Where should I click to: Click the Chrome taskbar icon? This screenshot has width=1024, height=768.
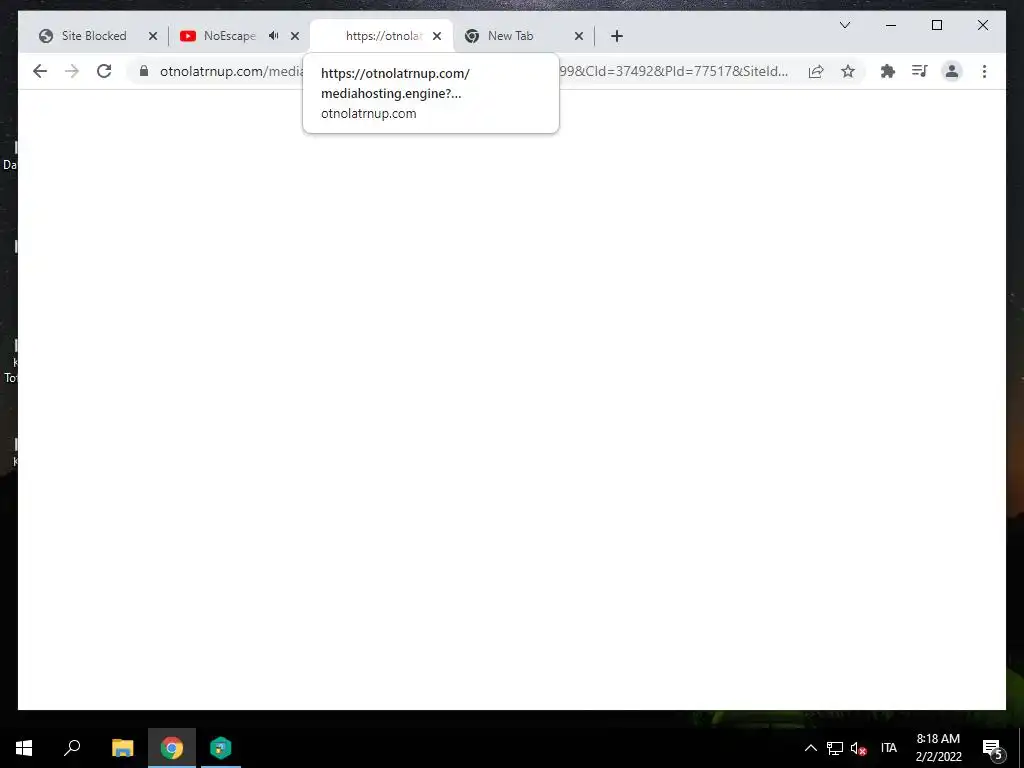(172, 748)
